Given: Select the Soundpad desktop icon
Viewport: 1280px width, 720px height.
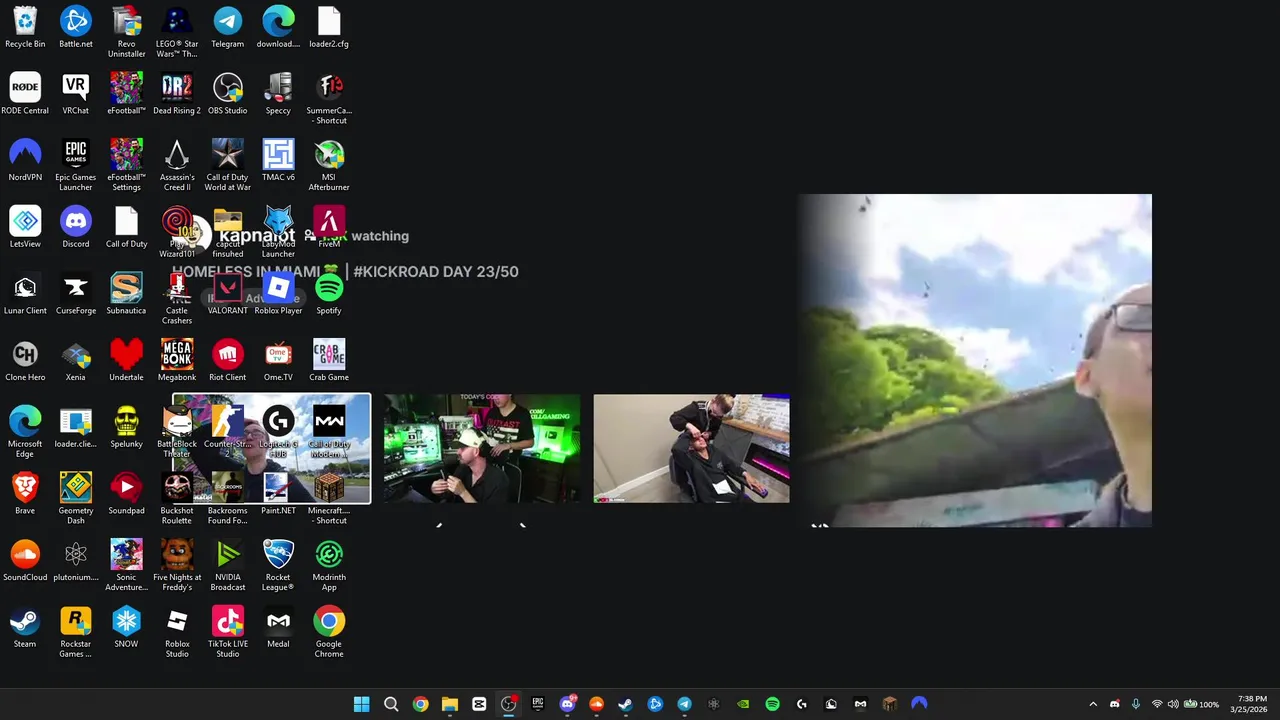Looking at the screenshot, I should (126, 494).
